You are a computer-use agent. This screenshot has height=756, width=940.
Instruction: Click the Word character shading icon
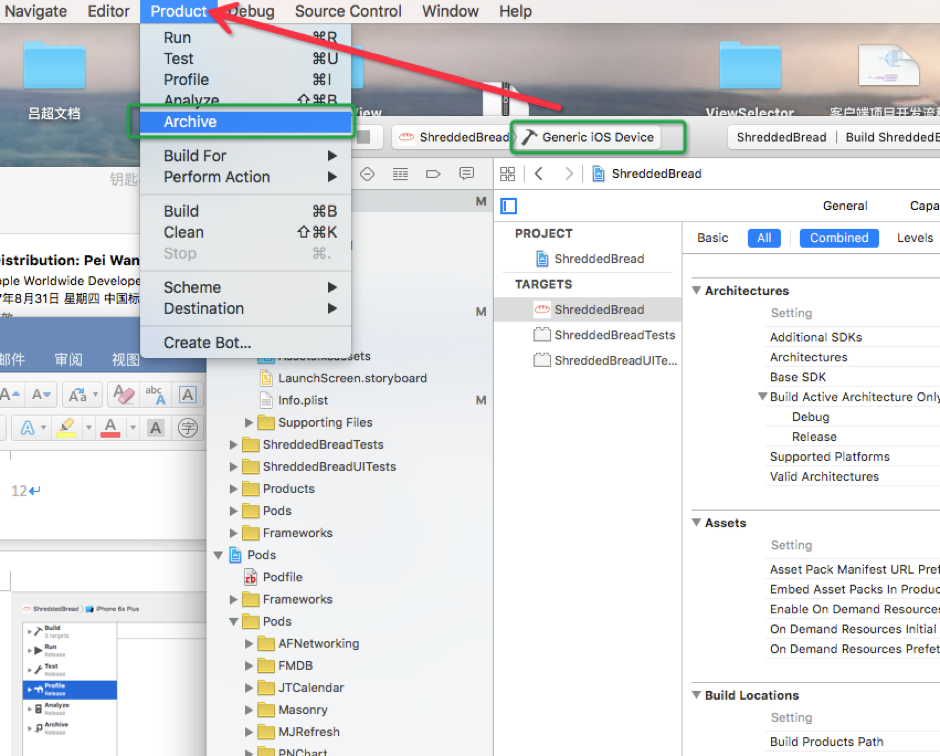pos(156,427)
